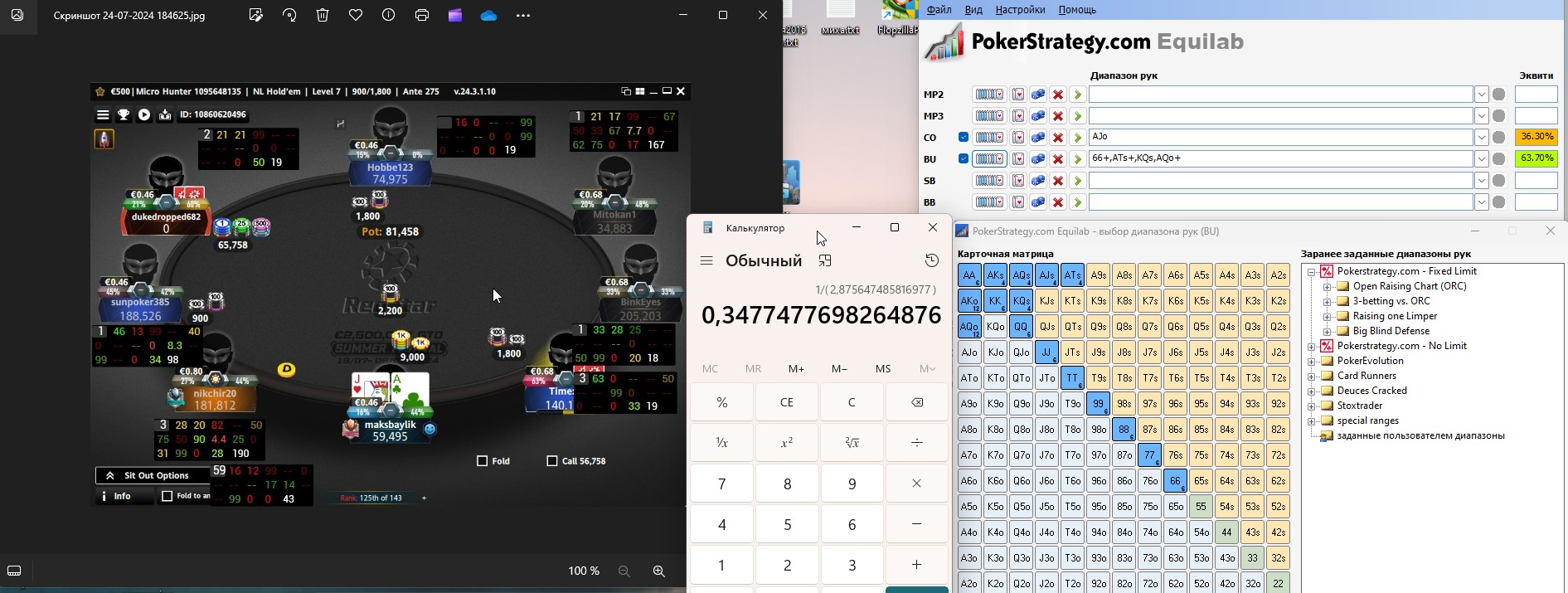Deselect AA in the card matrix
1568x593 pixels.
pos(969,275)
